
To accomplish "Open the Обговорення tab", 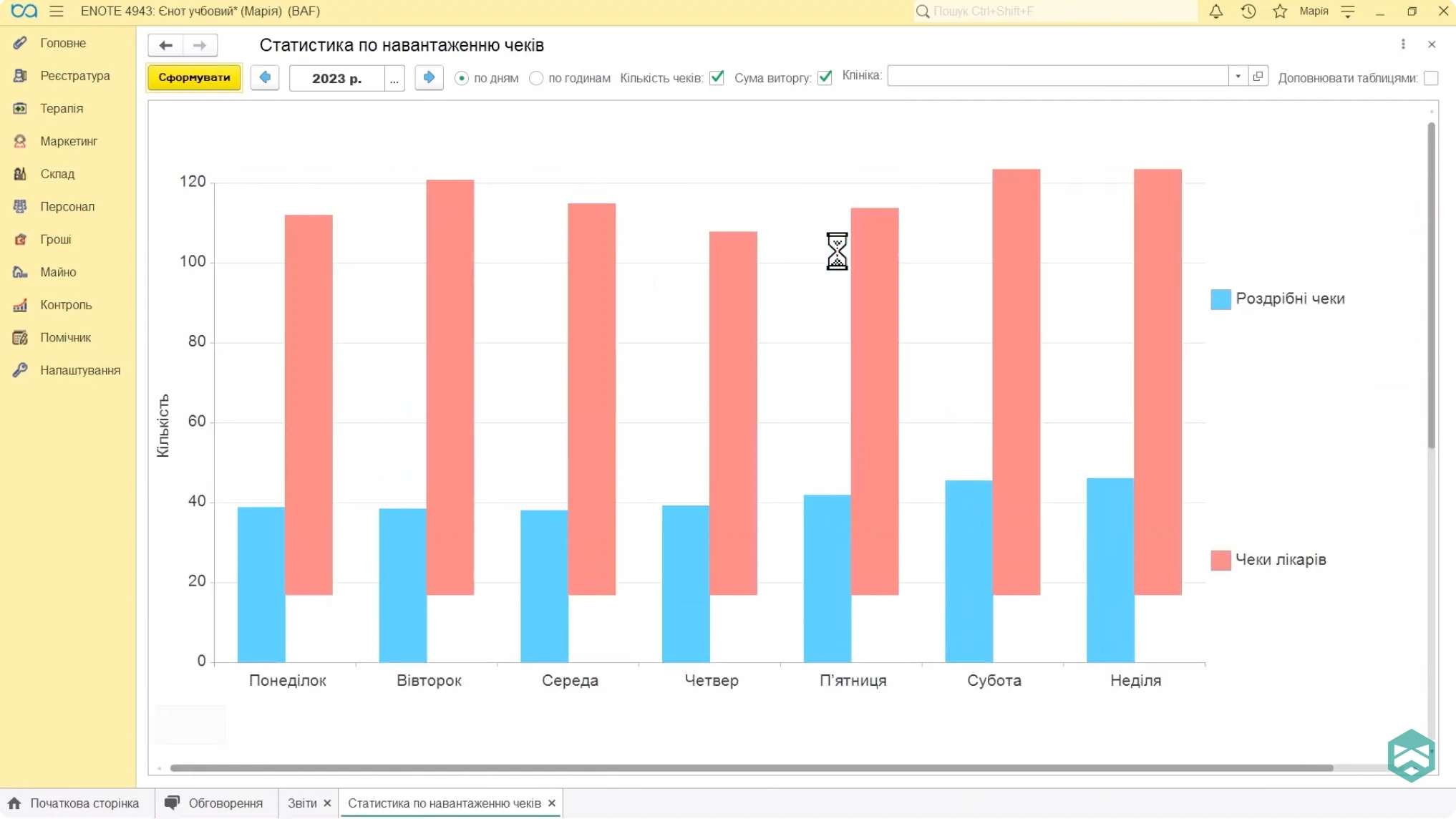I will click(x=224, y=803).
